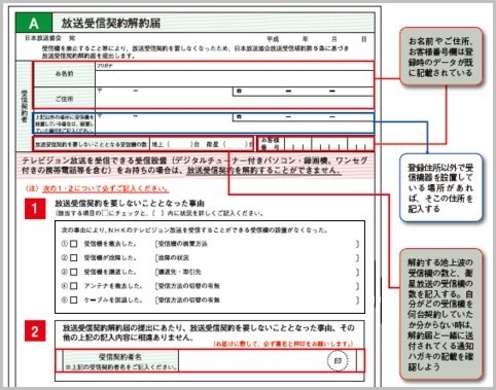Click the 受信契約者名 signature field
Image resolution: width=496 pixels, height=390 pixels.
267,361
